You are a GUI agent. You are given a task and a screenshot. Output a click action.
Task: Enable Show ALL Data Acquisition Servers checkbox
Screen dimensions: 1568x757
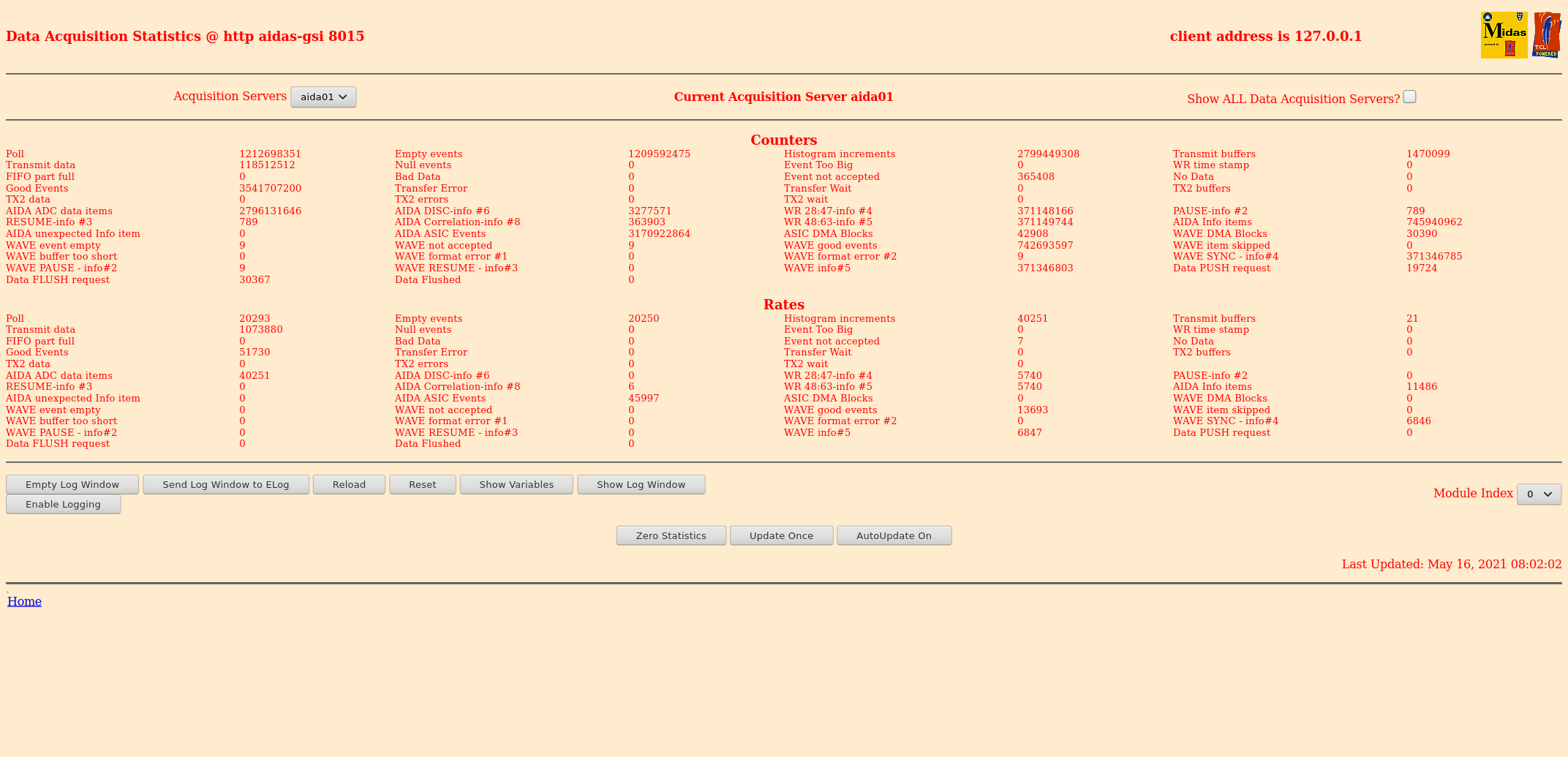point(1409,97)
